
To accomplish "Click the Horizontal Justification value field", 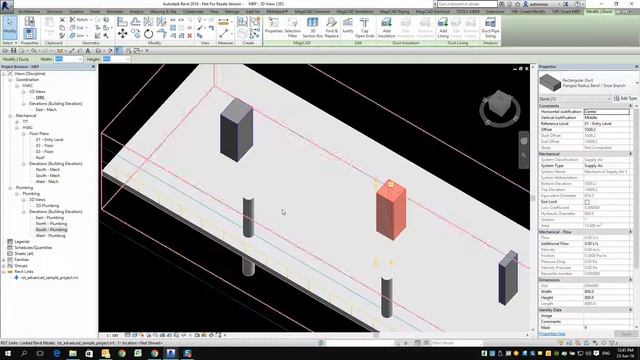I will pyautogui.click(x=606, y=111).
